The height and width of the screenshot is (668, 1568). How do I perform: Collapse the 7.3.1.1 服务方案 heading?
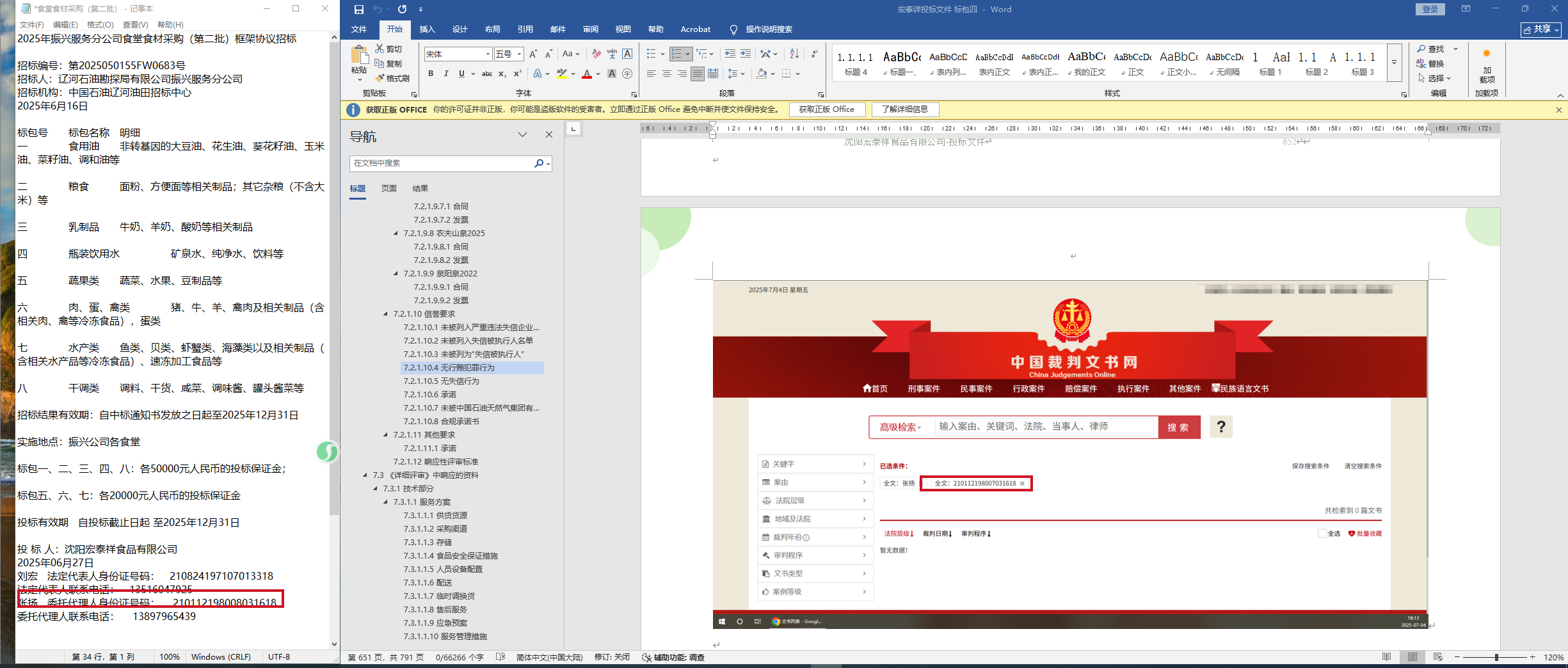coord(385,502)
